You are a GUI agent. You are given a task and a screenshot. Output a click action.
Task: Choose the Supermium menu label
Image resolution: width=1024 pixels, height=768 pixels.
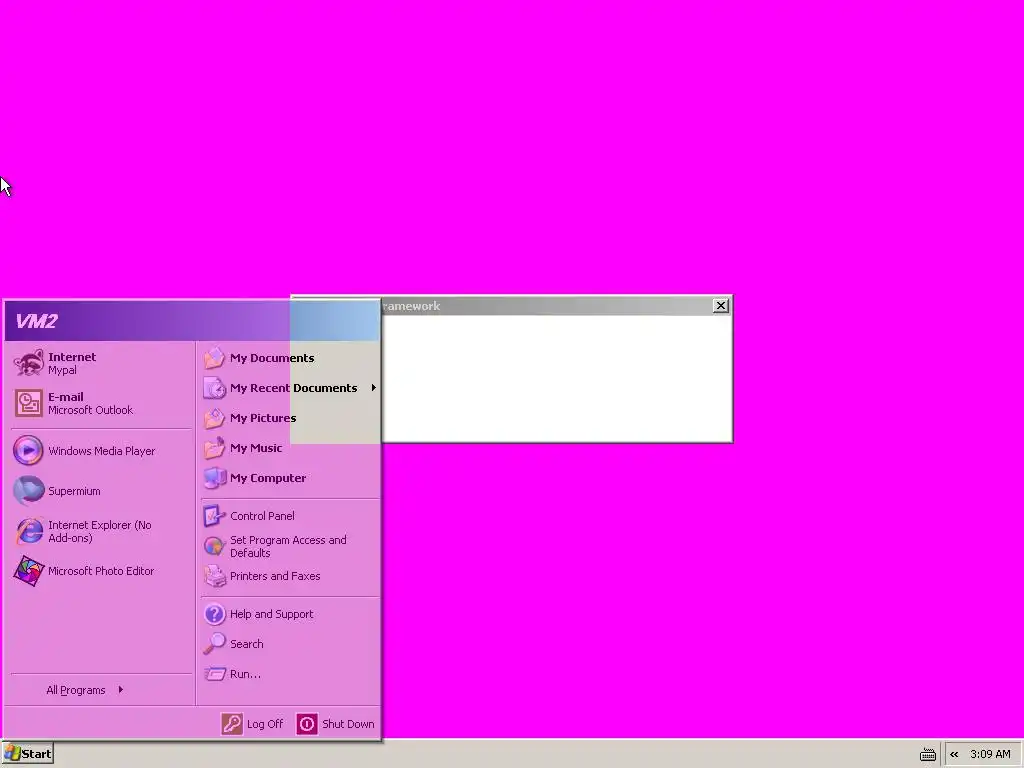coord(74,491)
